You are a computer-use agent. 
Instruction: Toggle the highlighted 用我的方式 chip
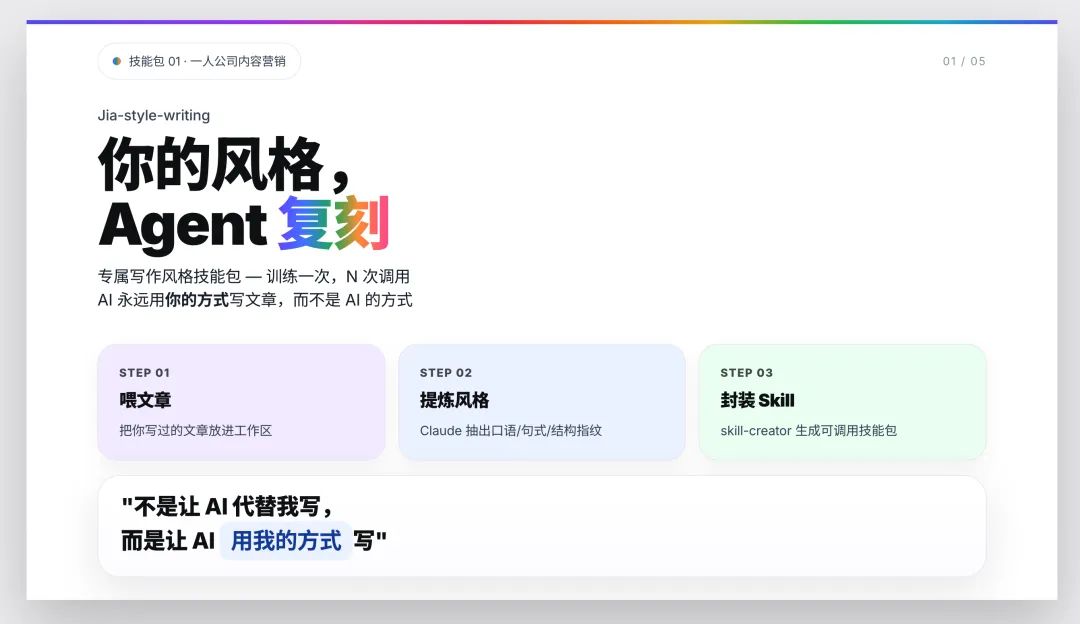tap(285, 541)
